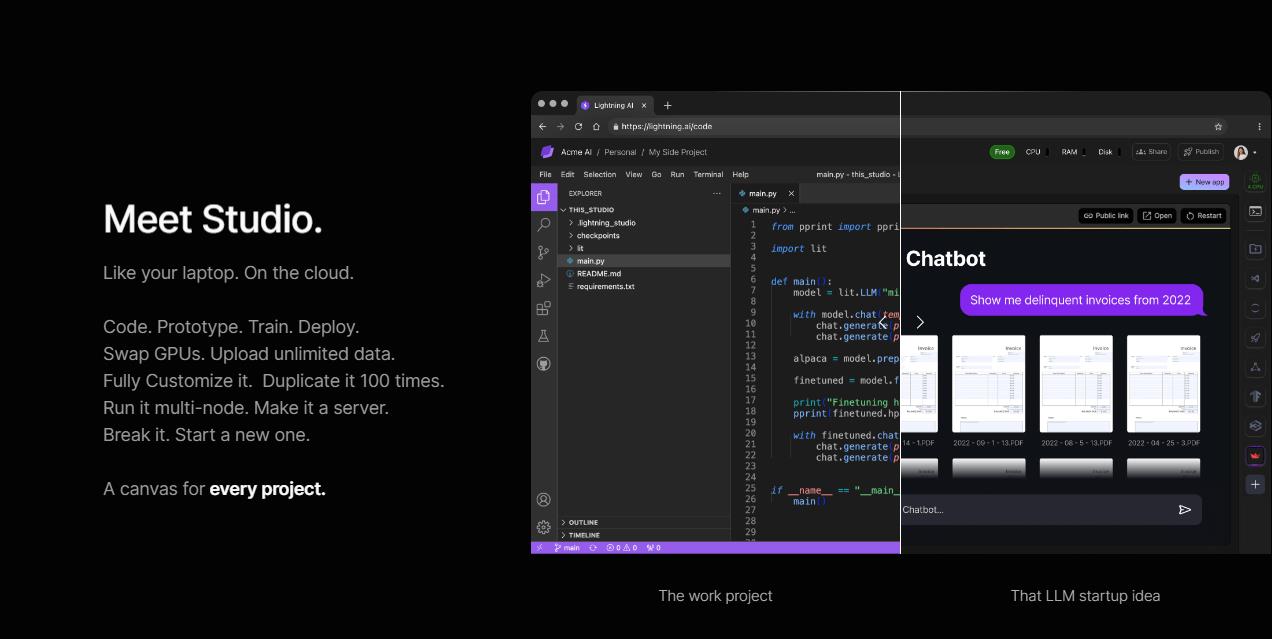Image resolution: width=1272 pixels, height=639 pixels.
Task: Expand the .lightning_studio folder
Action: coord(603,223)
